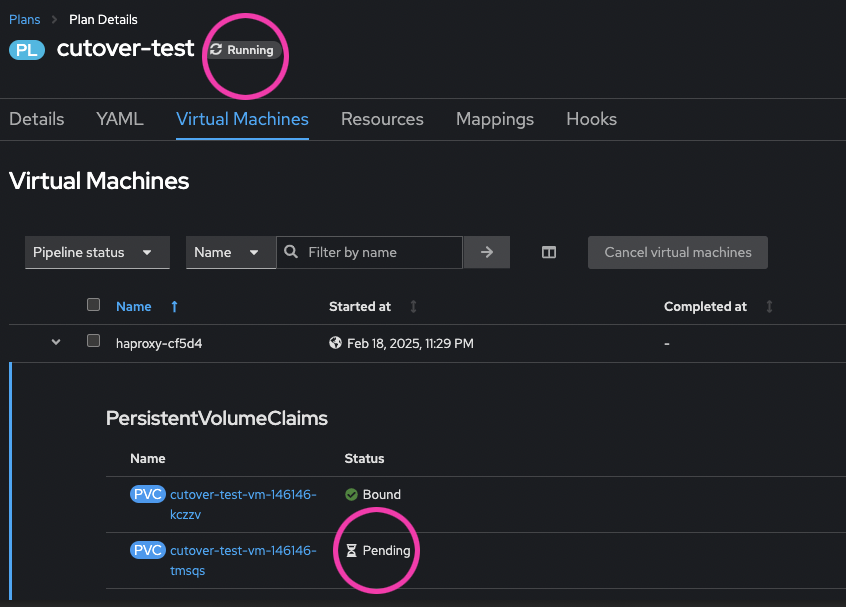
Task: Go to Plans breadcrumb link
Action: (25, 19)
